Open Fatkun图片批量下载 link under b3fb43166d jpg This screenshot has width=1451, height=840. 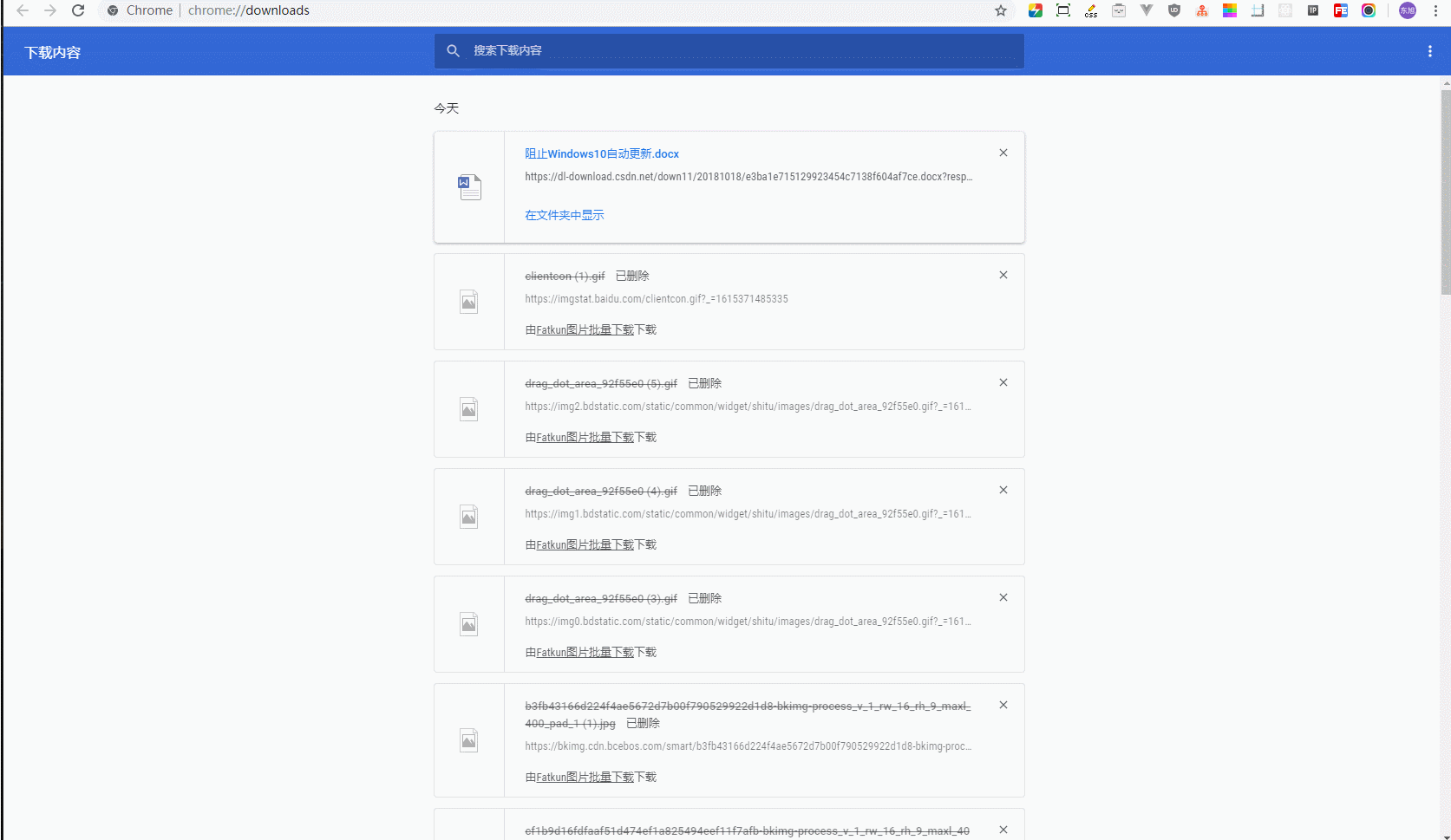(x=585, y=777)
